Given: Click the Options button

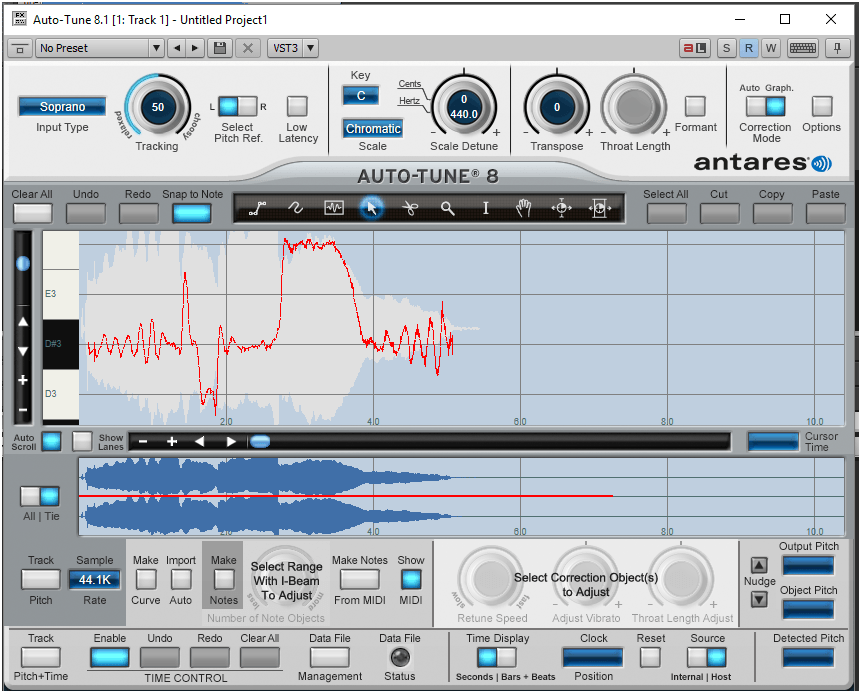Looking at the screenshot, I should (822, 106).
